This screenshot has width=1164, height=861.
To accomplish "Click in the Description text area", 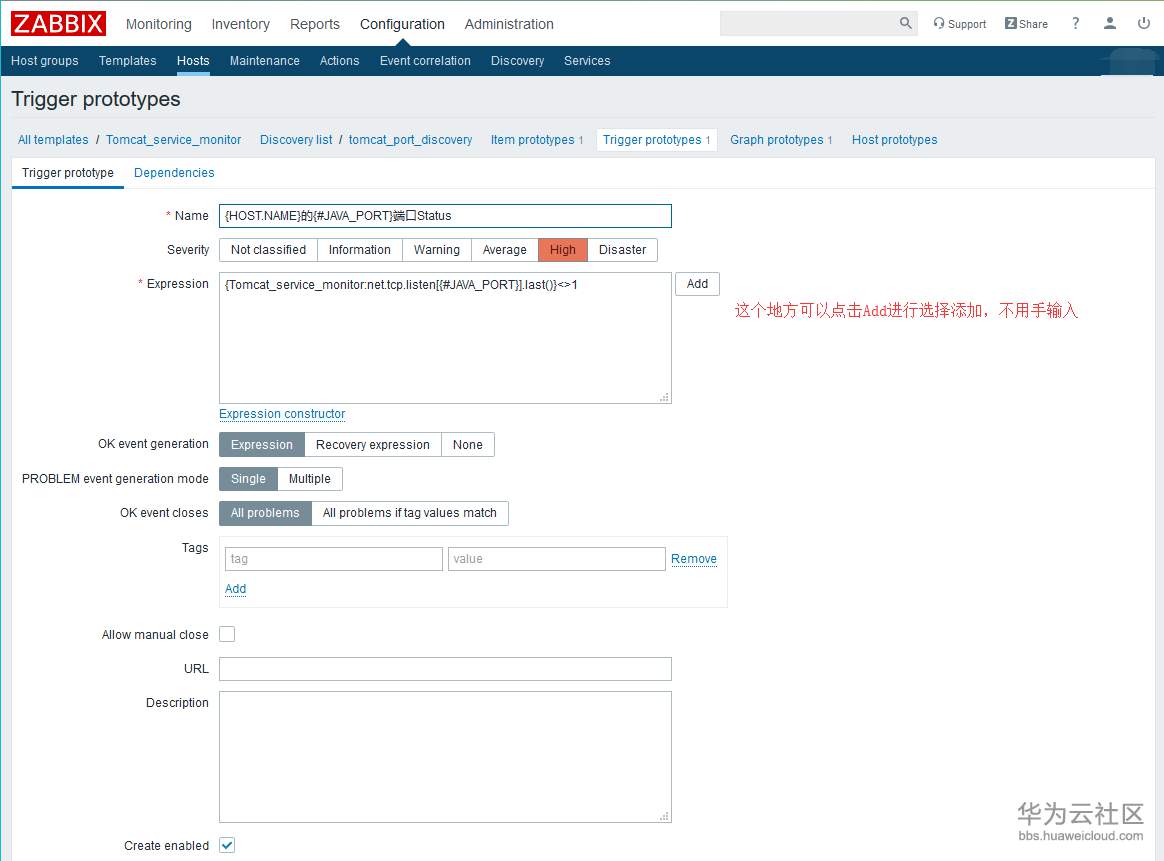I will tap(445, 756).
